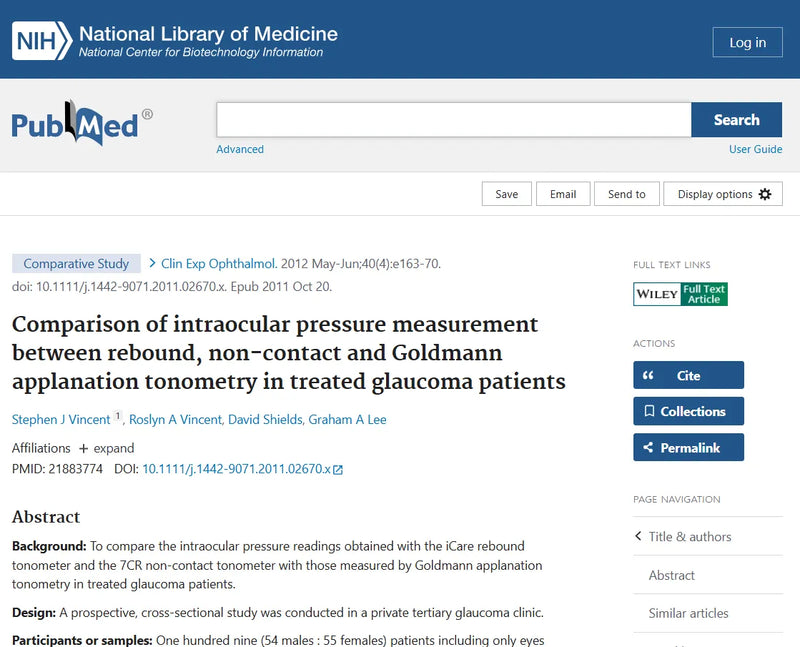
Task: Click the Save button
Action: click(507, 194)
